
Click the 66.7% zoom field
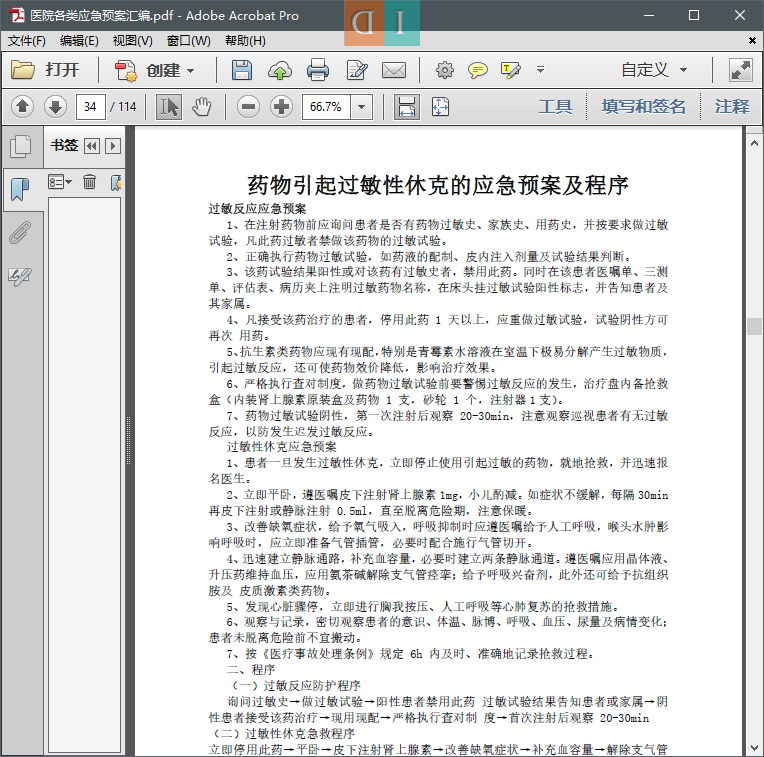point(326,107)
